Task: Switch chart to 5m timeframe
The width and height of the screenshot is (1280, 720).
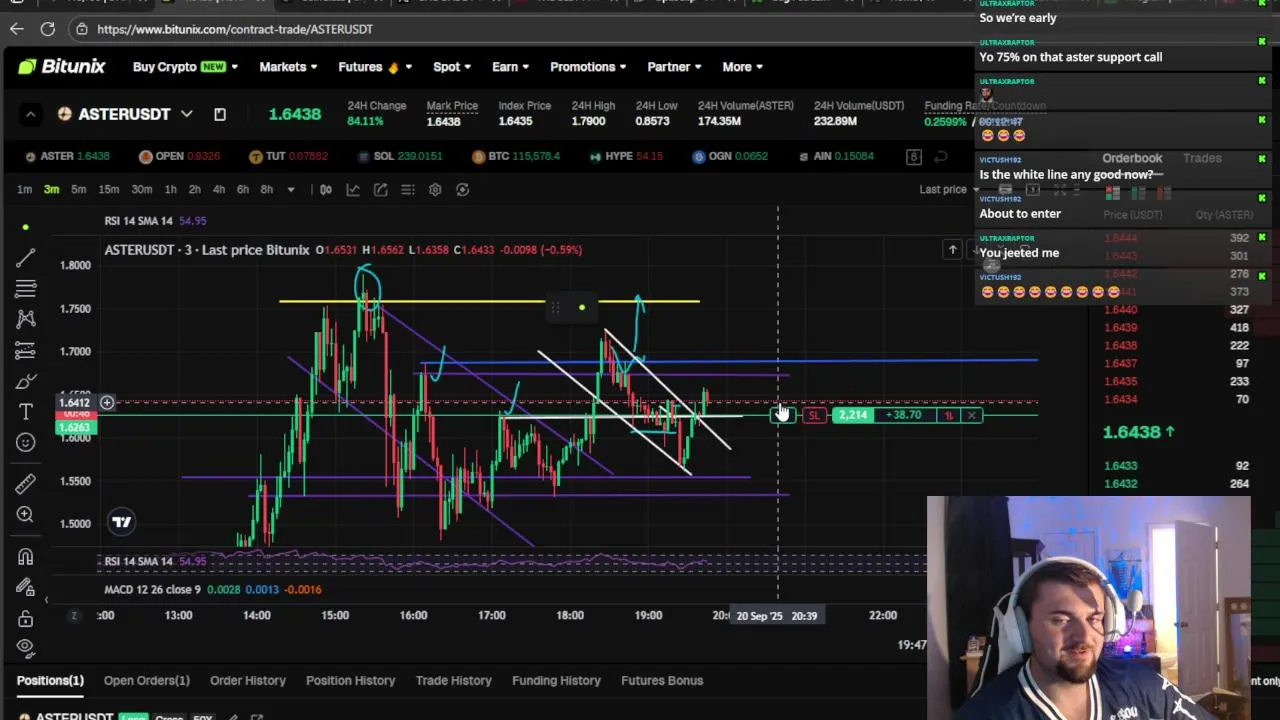Action: [x=78, y=189]
